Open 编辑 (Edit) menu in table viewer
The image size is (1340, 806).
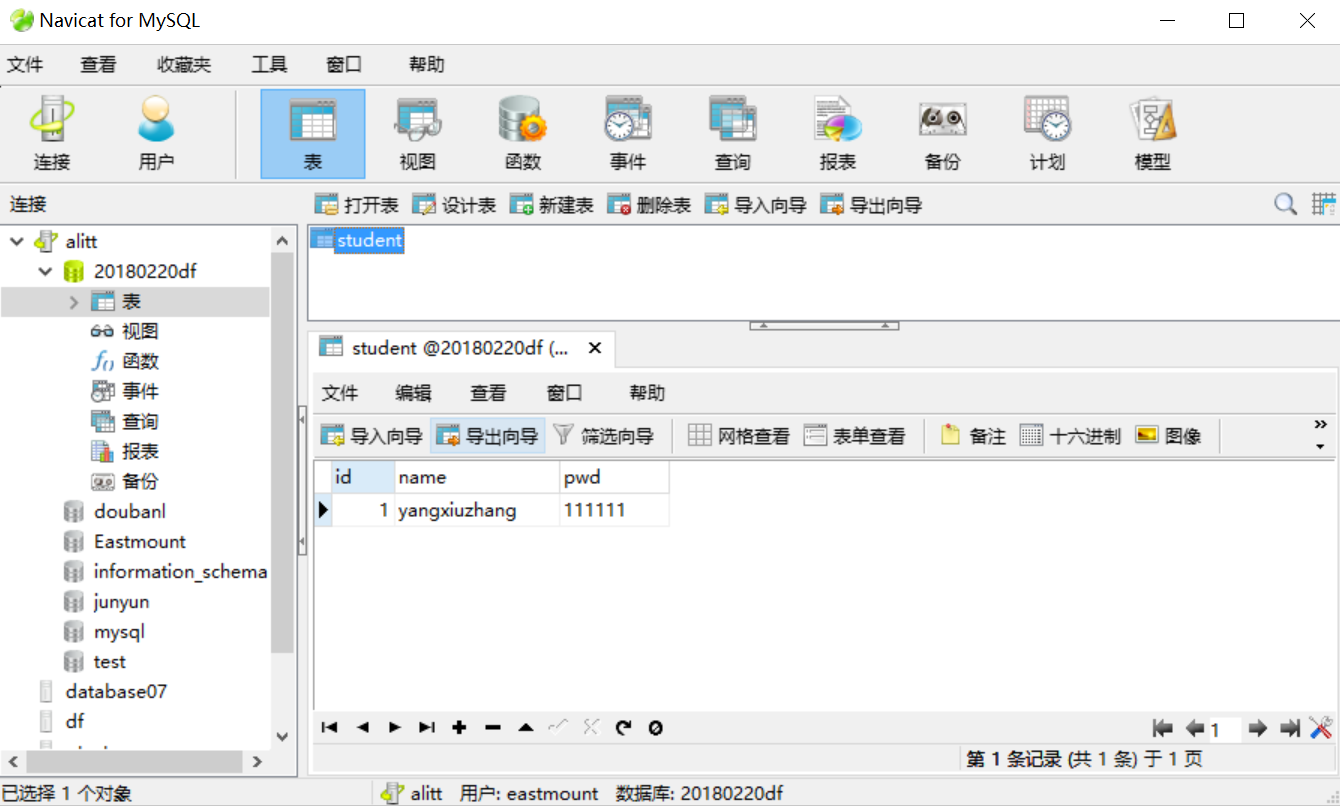click(x=413, y=393)
